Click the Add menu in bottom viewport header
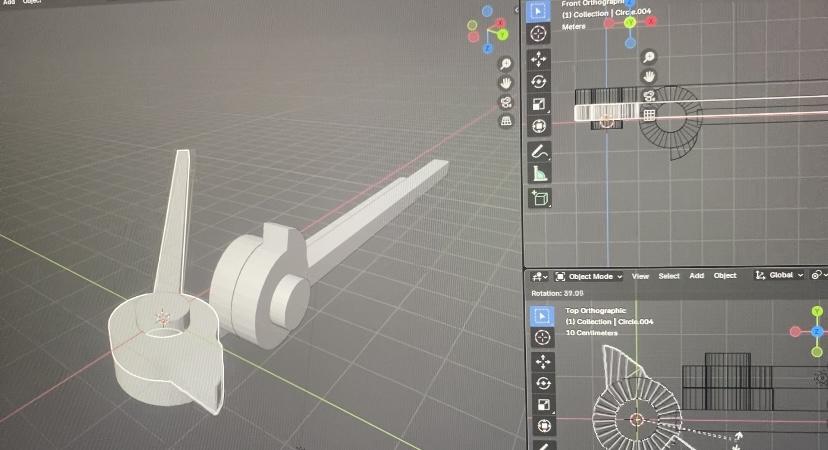Screen dimensions: 828x450 coord(696,276)
